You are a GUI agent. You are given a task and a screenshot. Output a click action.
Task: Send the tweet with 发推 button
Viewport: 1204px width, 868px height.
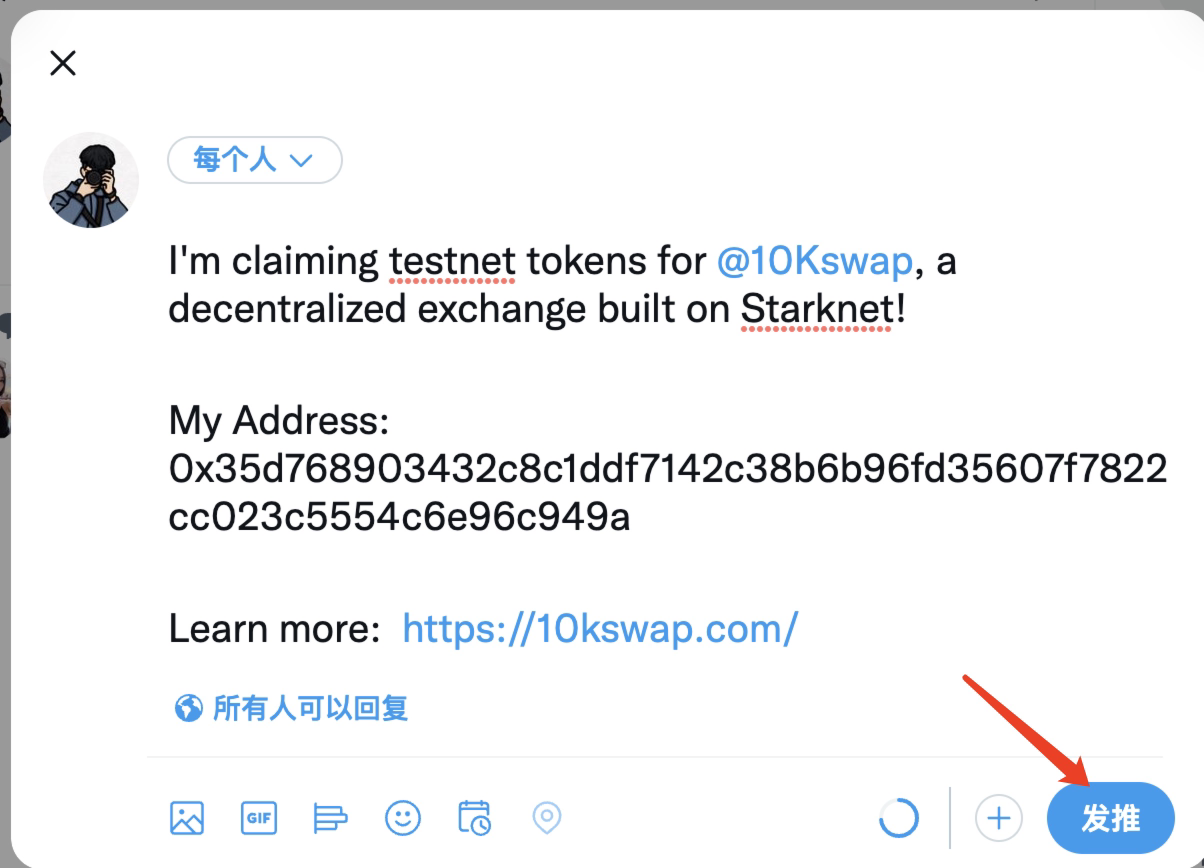(x=1110, y=818)
